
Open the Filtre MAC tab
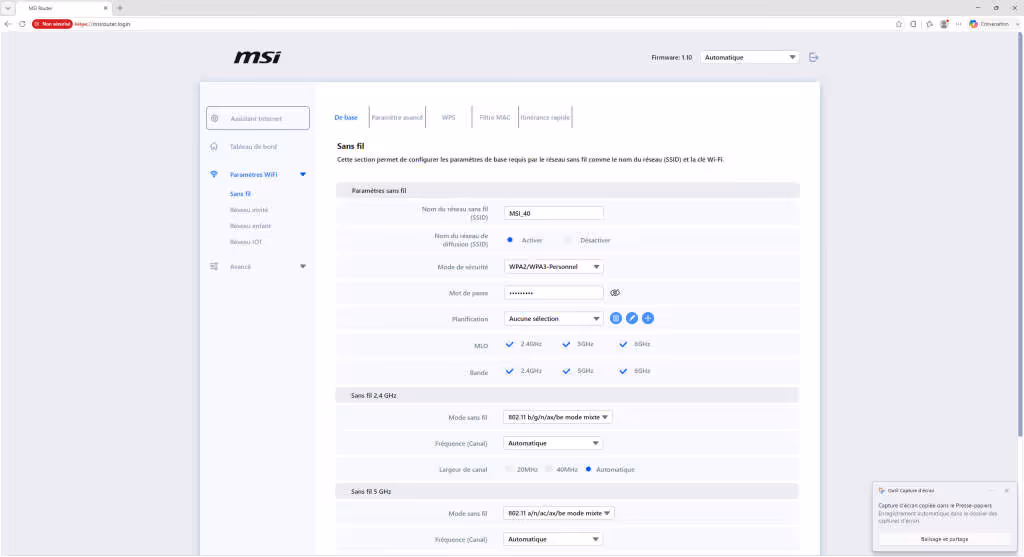pos(494,118)
